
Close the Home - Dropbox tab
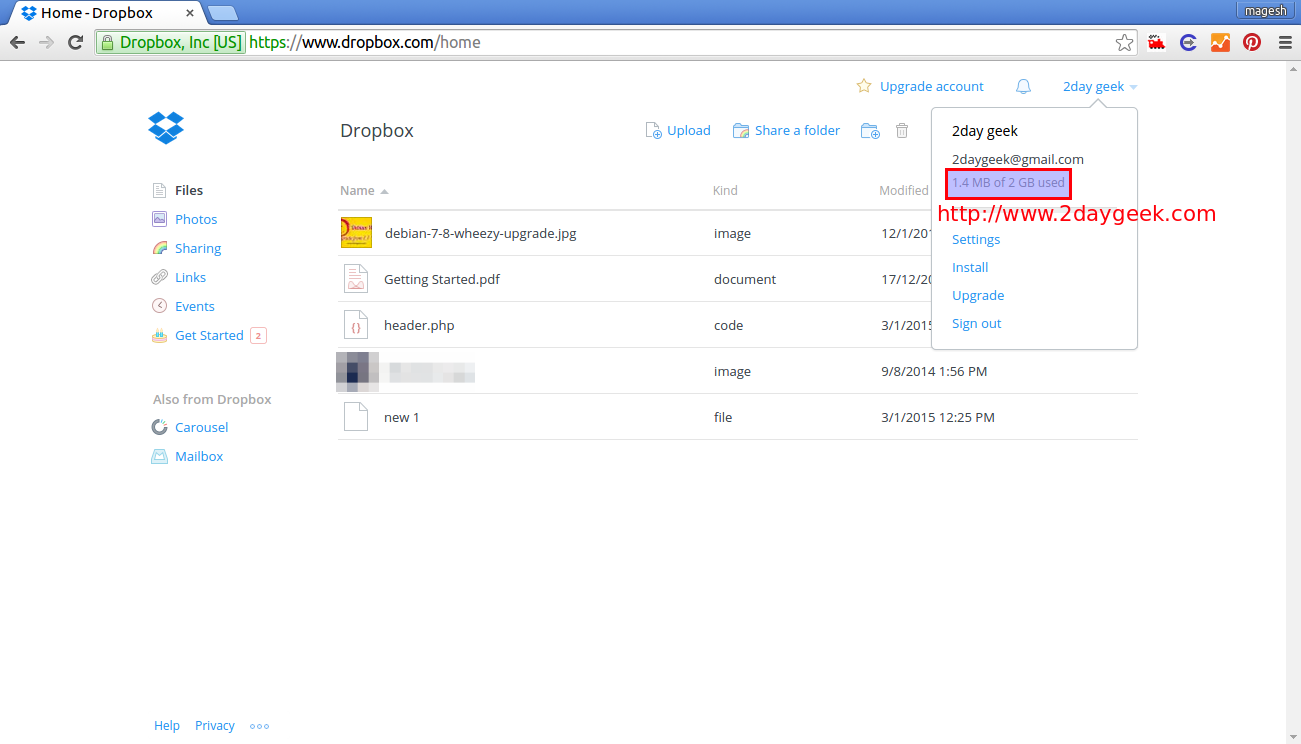pyautogui.click(x=190, y=14)
